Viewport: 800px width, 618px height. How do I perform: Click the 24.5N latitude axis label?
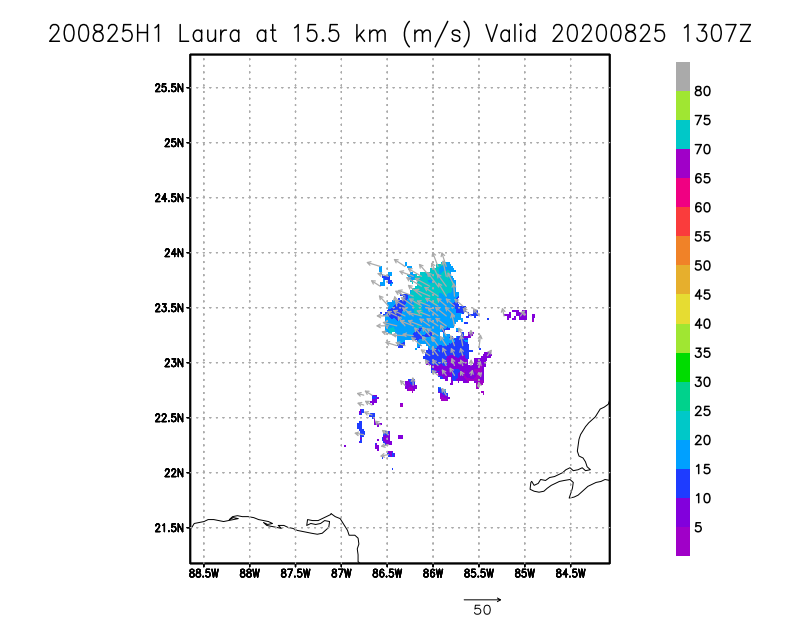[x=169, y=197]
